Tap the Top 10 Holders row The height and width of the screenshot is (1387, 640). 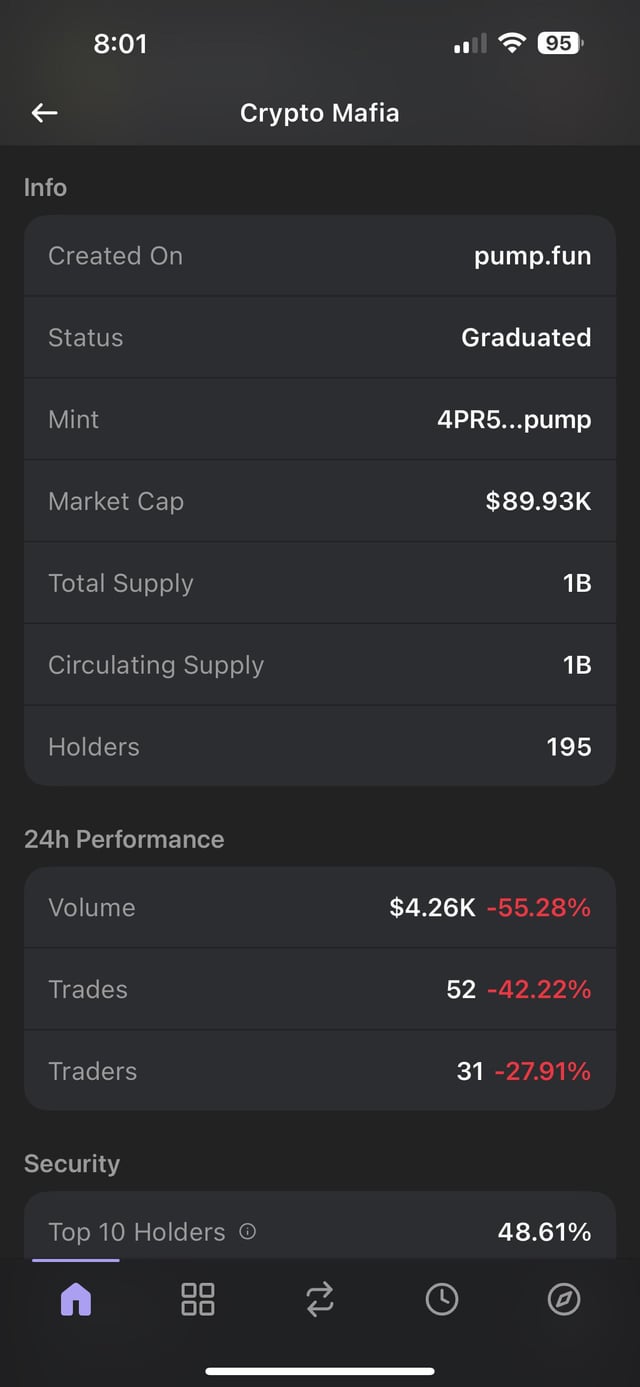320,1231
